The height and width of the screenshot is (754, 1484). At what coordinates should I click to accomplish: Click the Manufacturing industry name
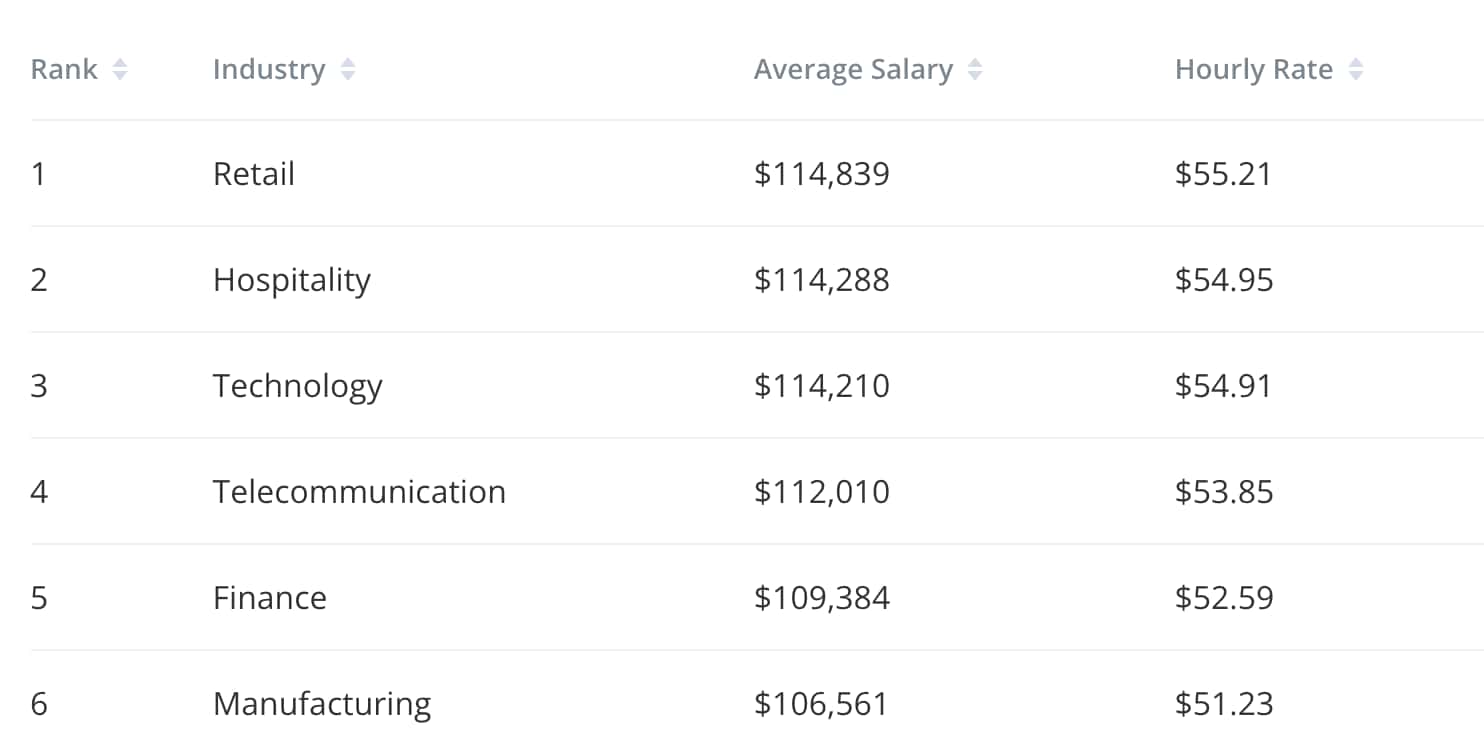tap(322, 704)
